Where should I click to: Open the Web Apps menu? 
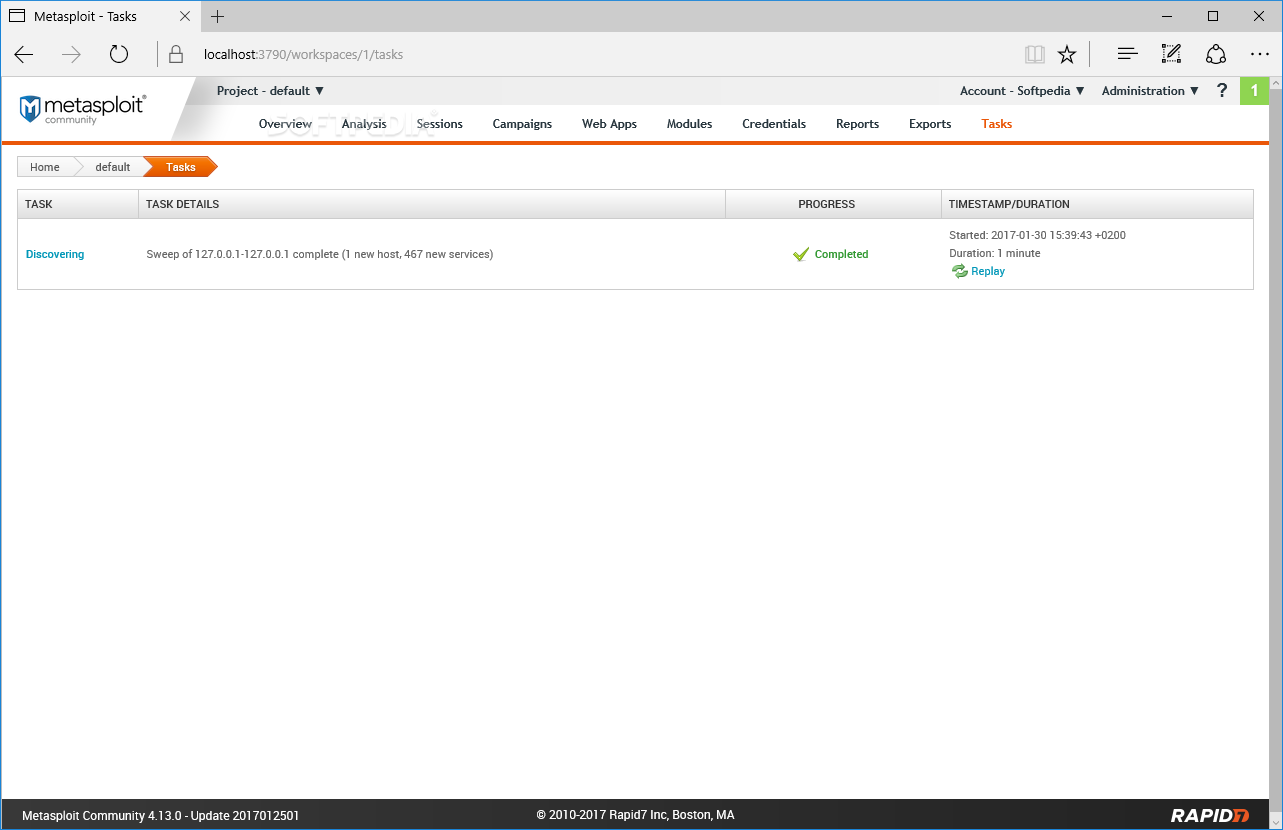click(x=609, y=124)
